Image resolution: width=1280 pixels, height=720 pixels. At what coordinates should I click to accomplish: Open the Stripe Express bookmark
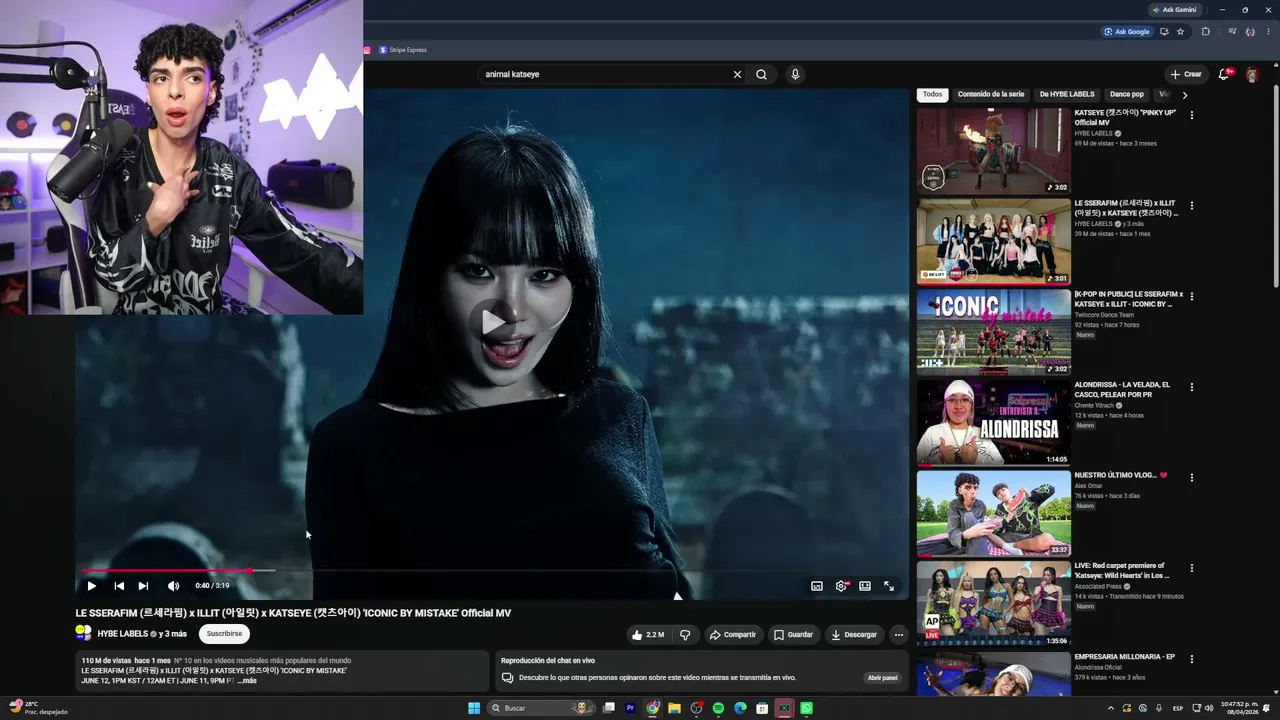[x=403, y=50]
